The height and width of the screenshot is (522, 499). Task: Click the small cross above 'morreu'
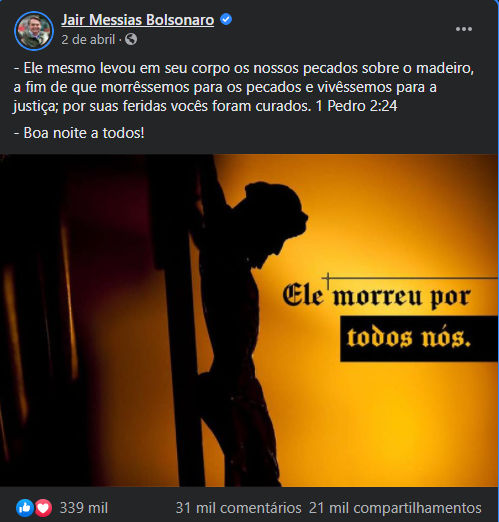[328, 281]
